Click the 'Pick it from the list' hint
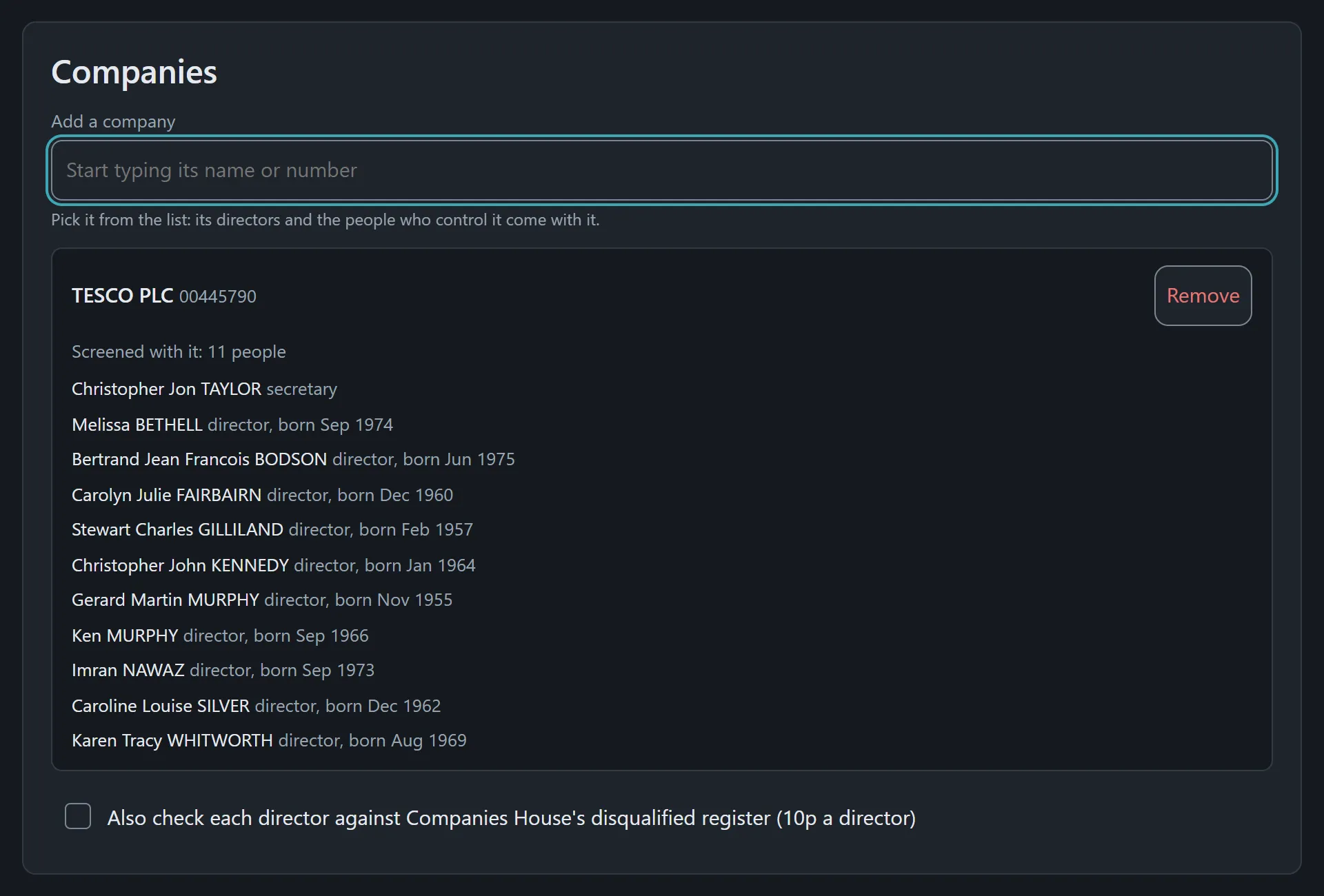The image size is (1324, 896). (x=325, y=220)
